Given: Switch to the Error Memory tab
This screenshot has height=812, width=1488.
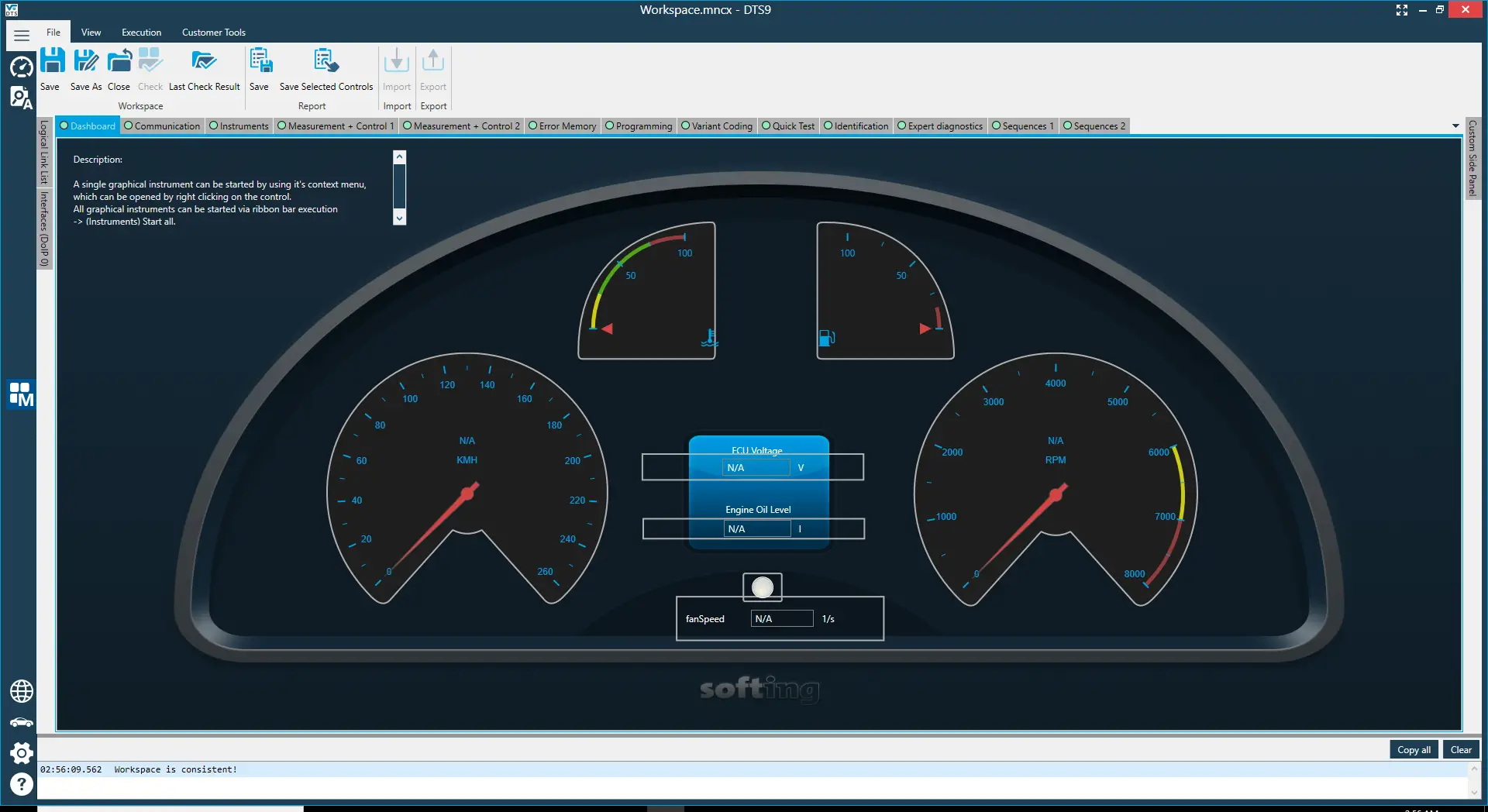Looking at the screenshot, I should point(563,126).
